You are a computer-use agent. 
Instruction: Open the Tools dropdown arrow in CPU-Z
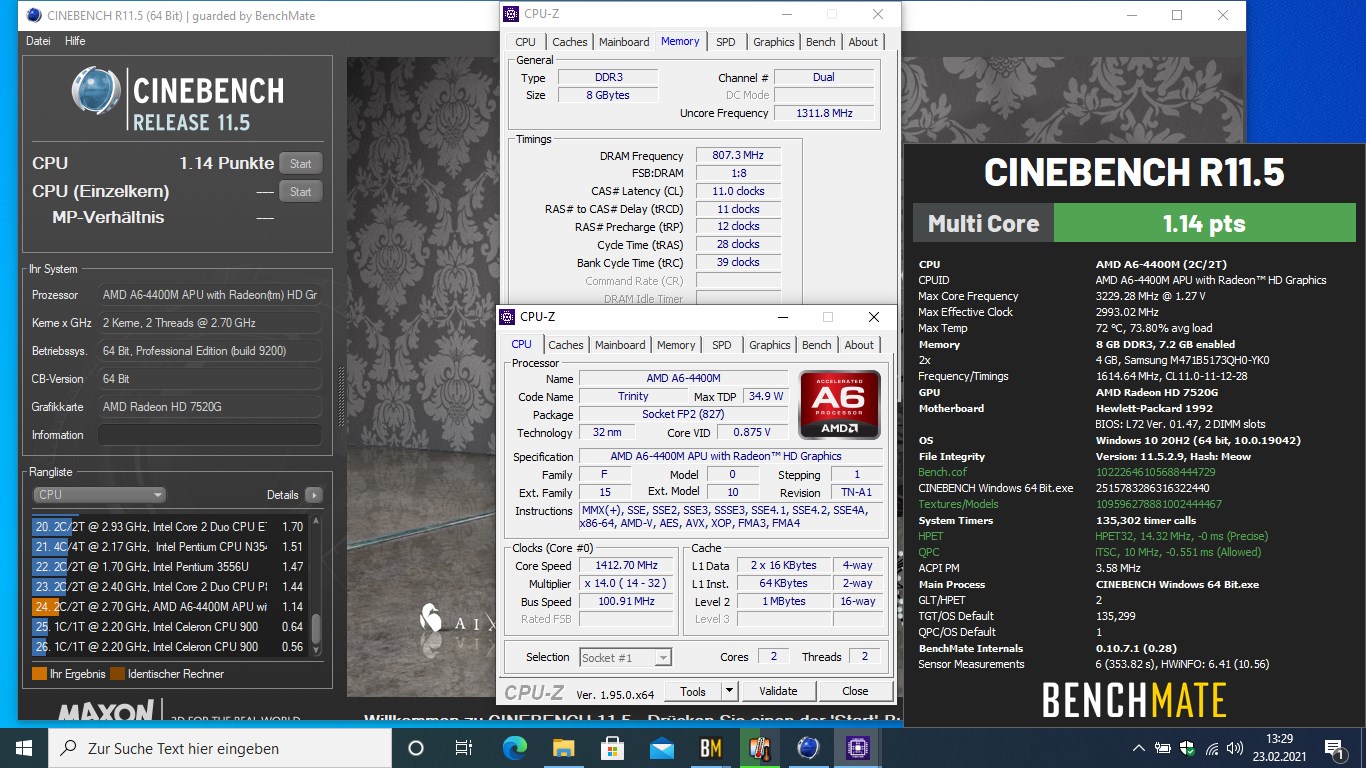pos(730,691)
